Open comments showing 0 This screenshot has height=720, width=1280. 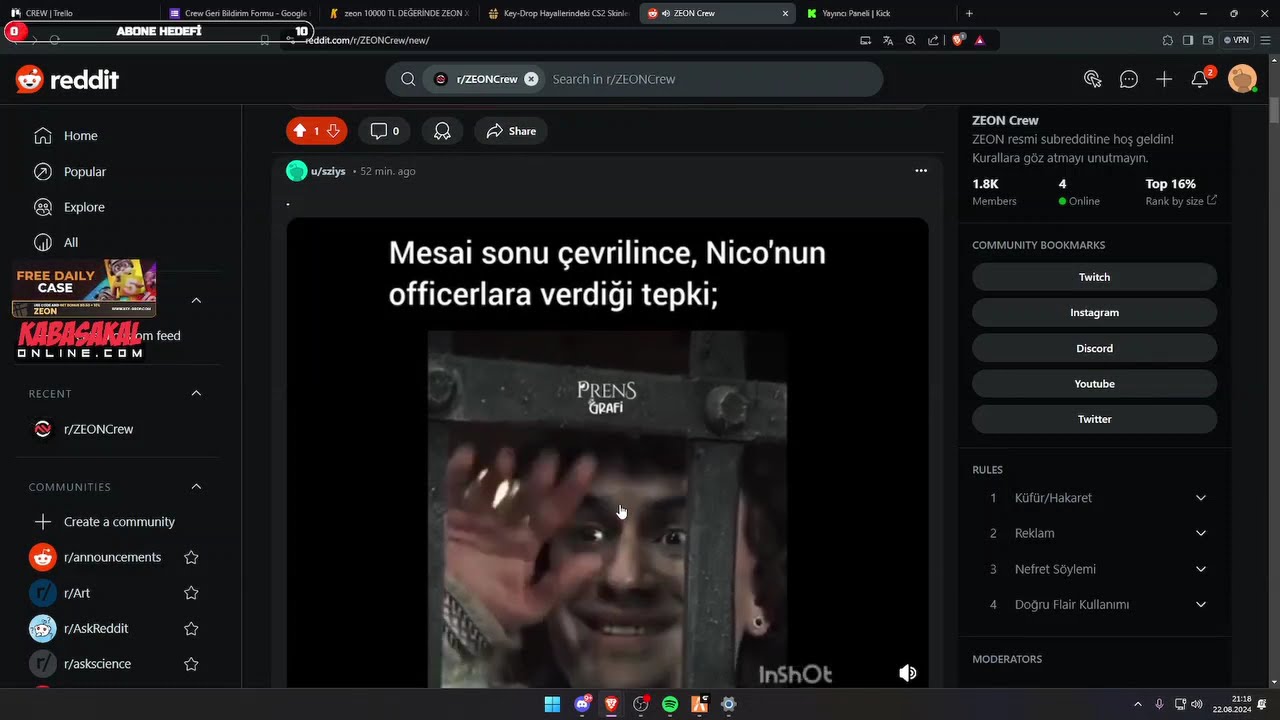(385, 131)
